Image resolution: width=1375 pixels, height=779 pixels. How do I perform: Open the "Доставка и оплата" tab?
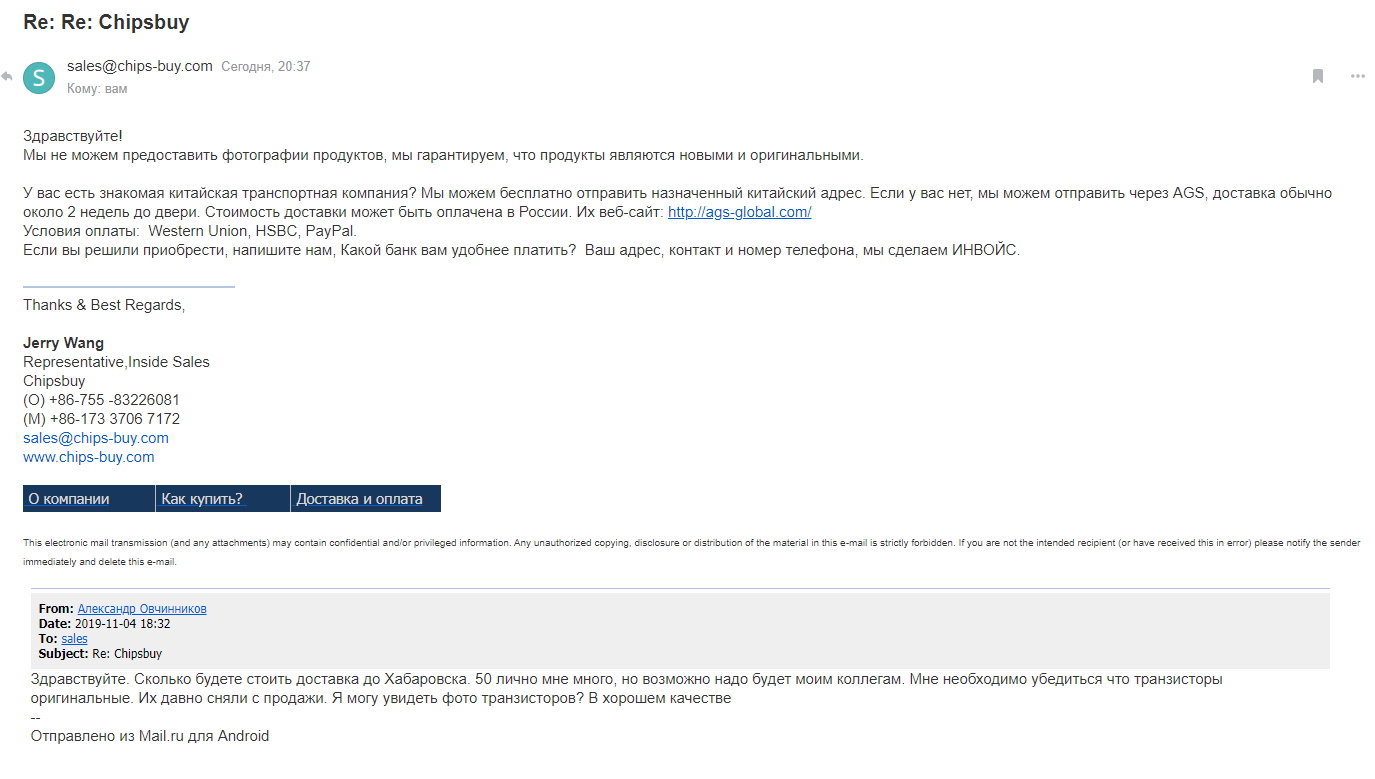point(366,499)
